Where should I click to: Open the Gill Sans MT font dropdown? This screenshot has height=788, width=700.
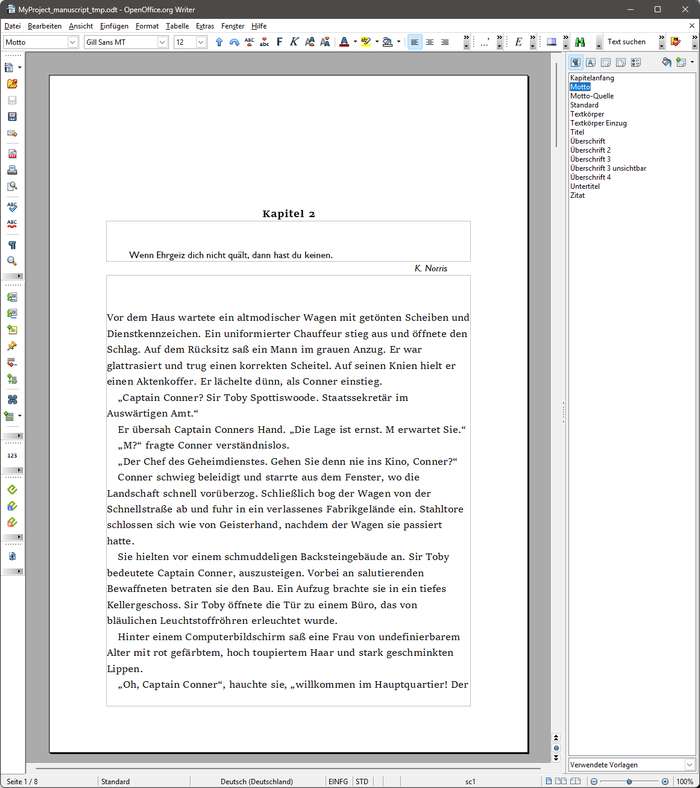click(x=162, y=42)
